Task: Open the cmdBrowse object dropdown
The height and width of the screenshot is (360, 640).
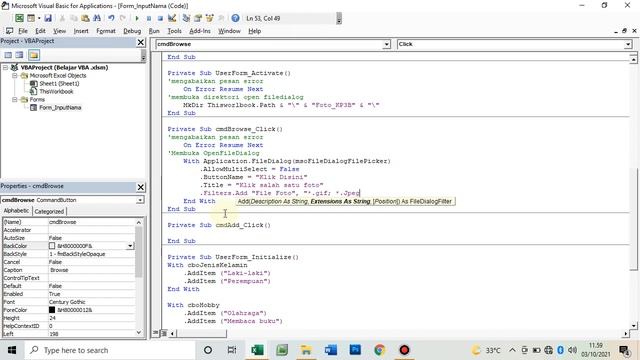Action: 386,44
